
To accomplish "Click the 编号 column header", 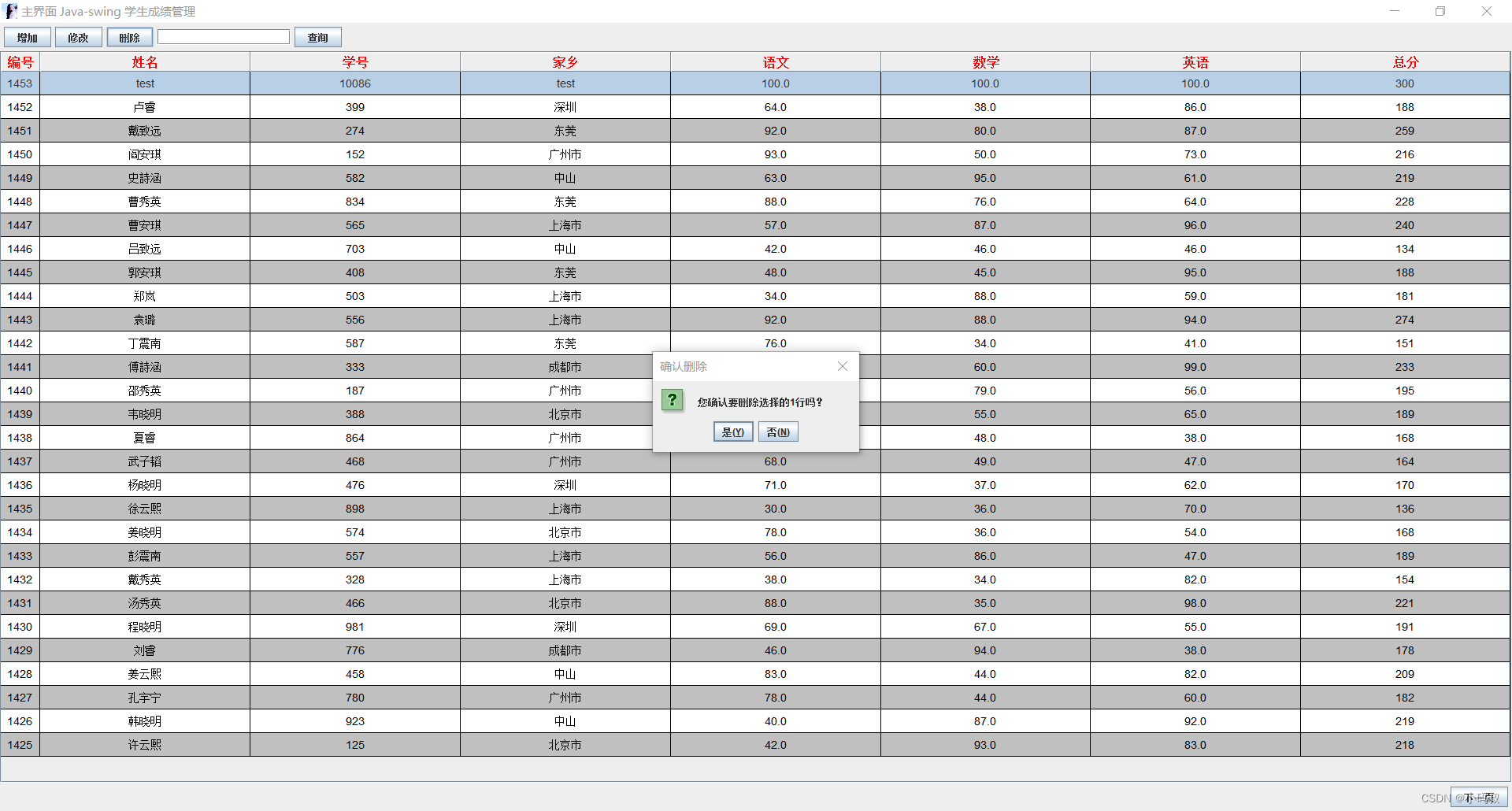I will click(20, 62).
